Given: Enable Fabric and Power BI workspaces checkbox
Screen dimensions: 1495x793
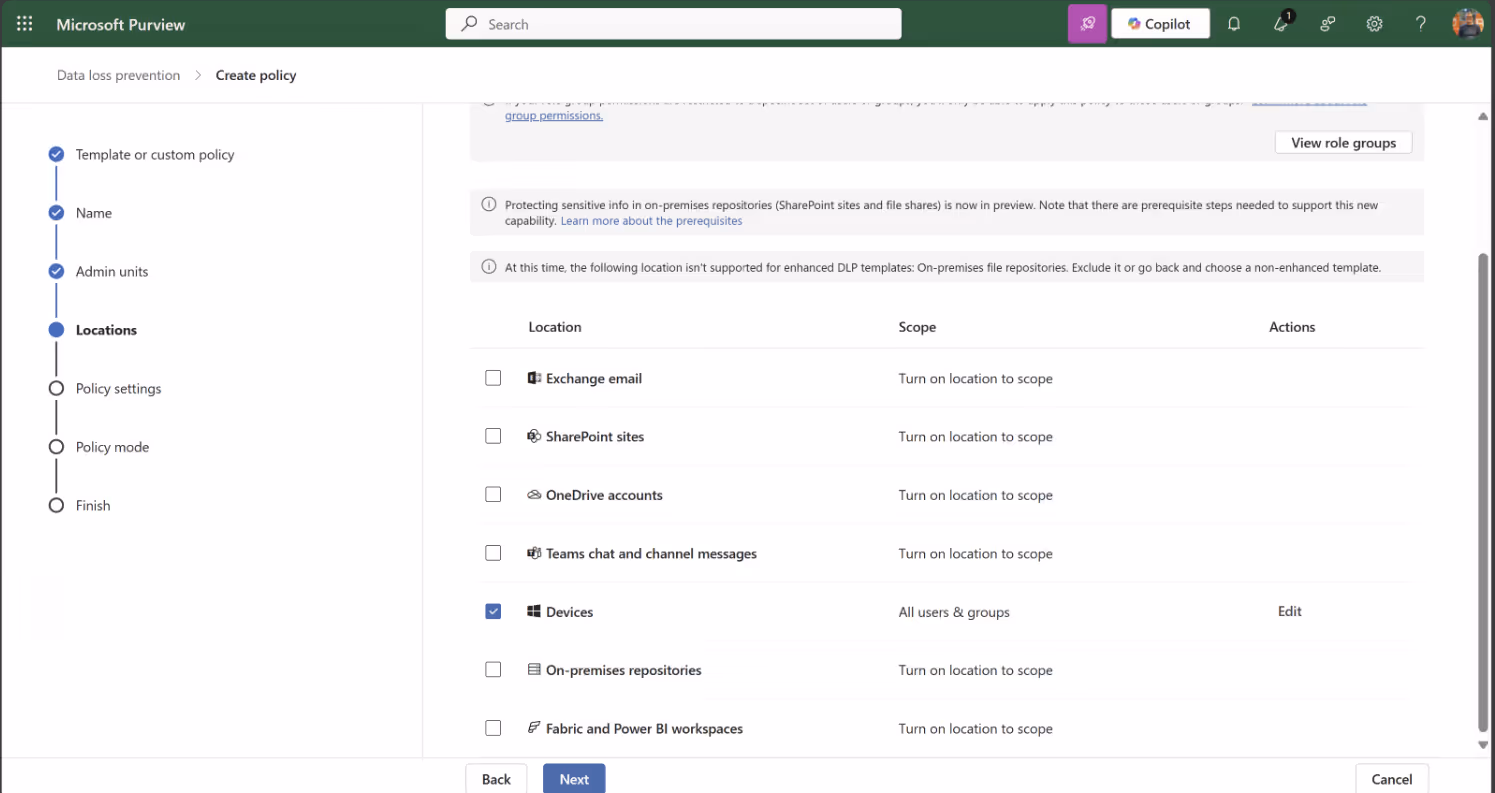Looking at the screenshot, I should pos(493,728).
